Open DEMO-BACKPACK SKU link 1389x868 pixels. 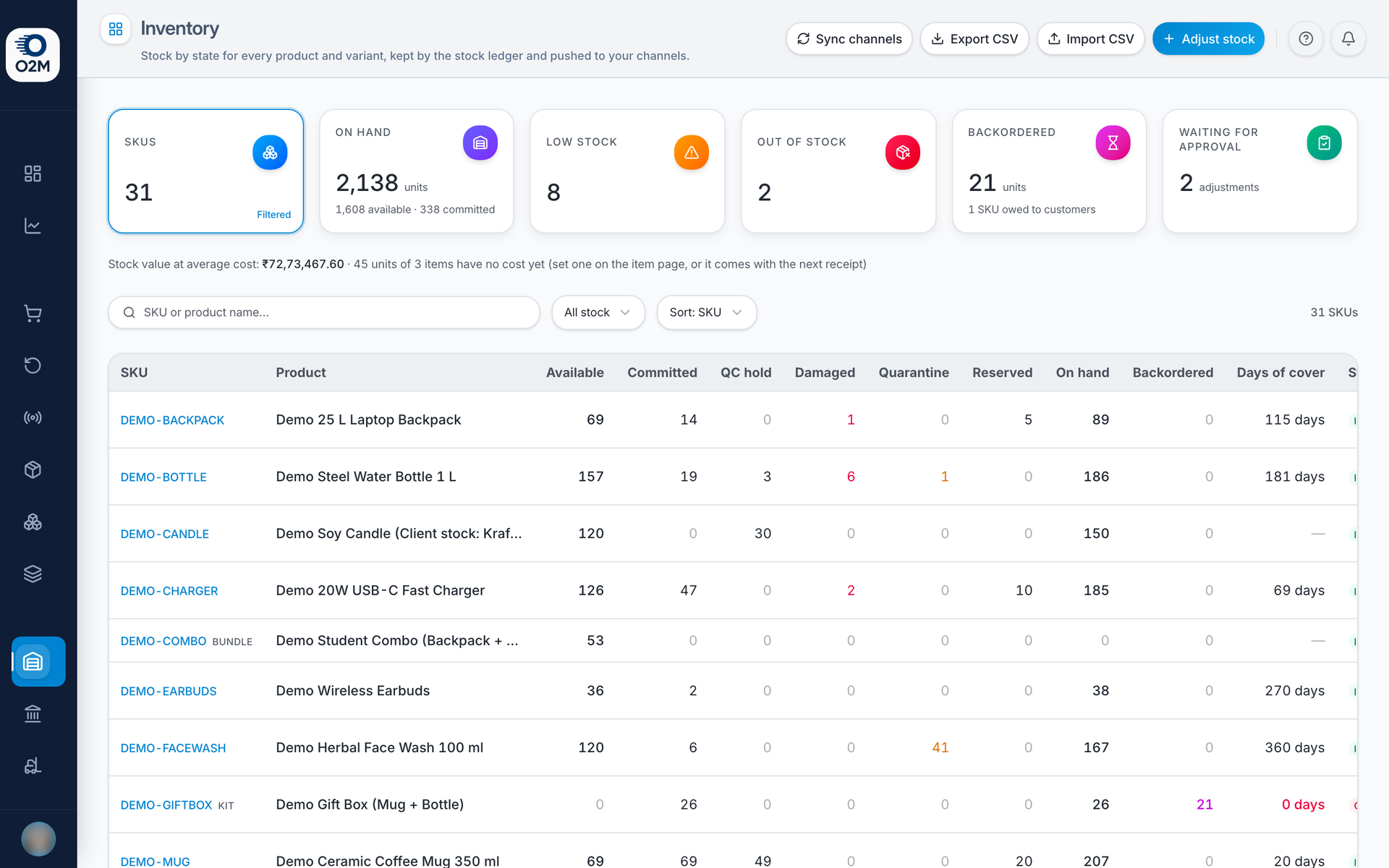tap(172, 420)
